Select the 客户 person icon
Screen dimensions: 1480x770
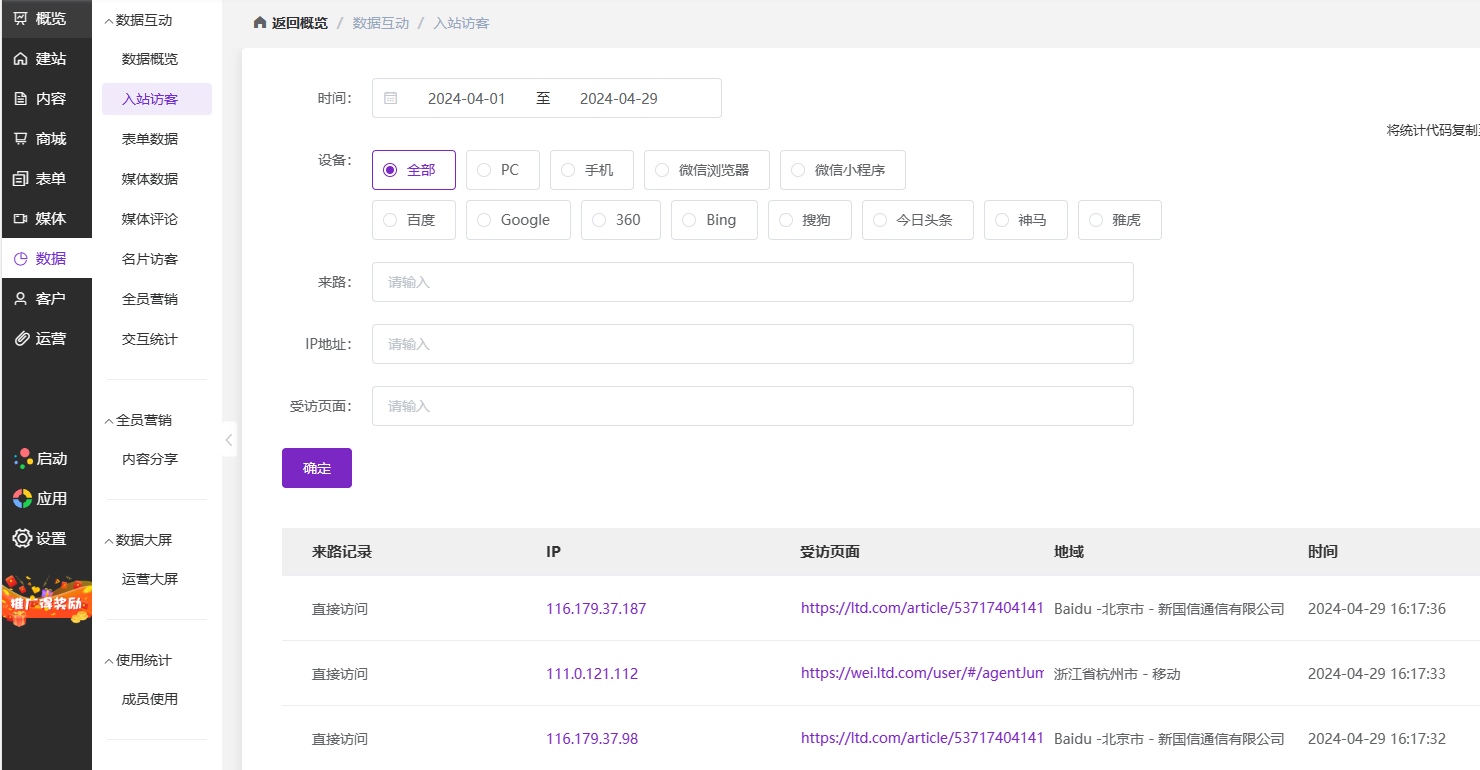(x=20, y=299)
